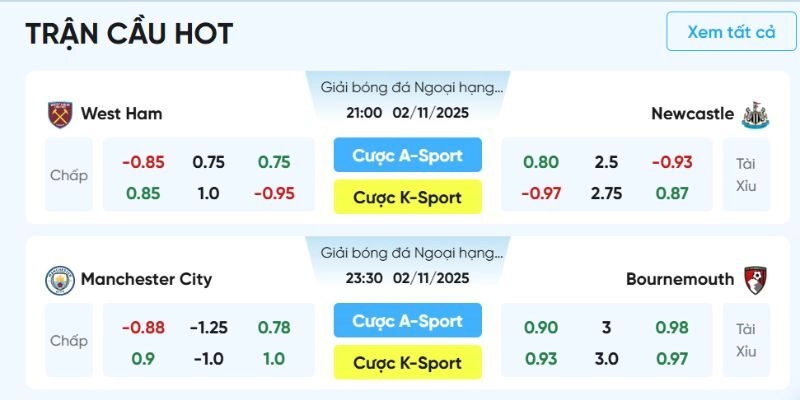Click the Newcastle club crest

(x=752, y=114)
